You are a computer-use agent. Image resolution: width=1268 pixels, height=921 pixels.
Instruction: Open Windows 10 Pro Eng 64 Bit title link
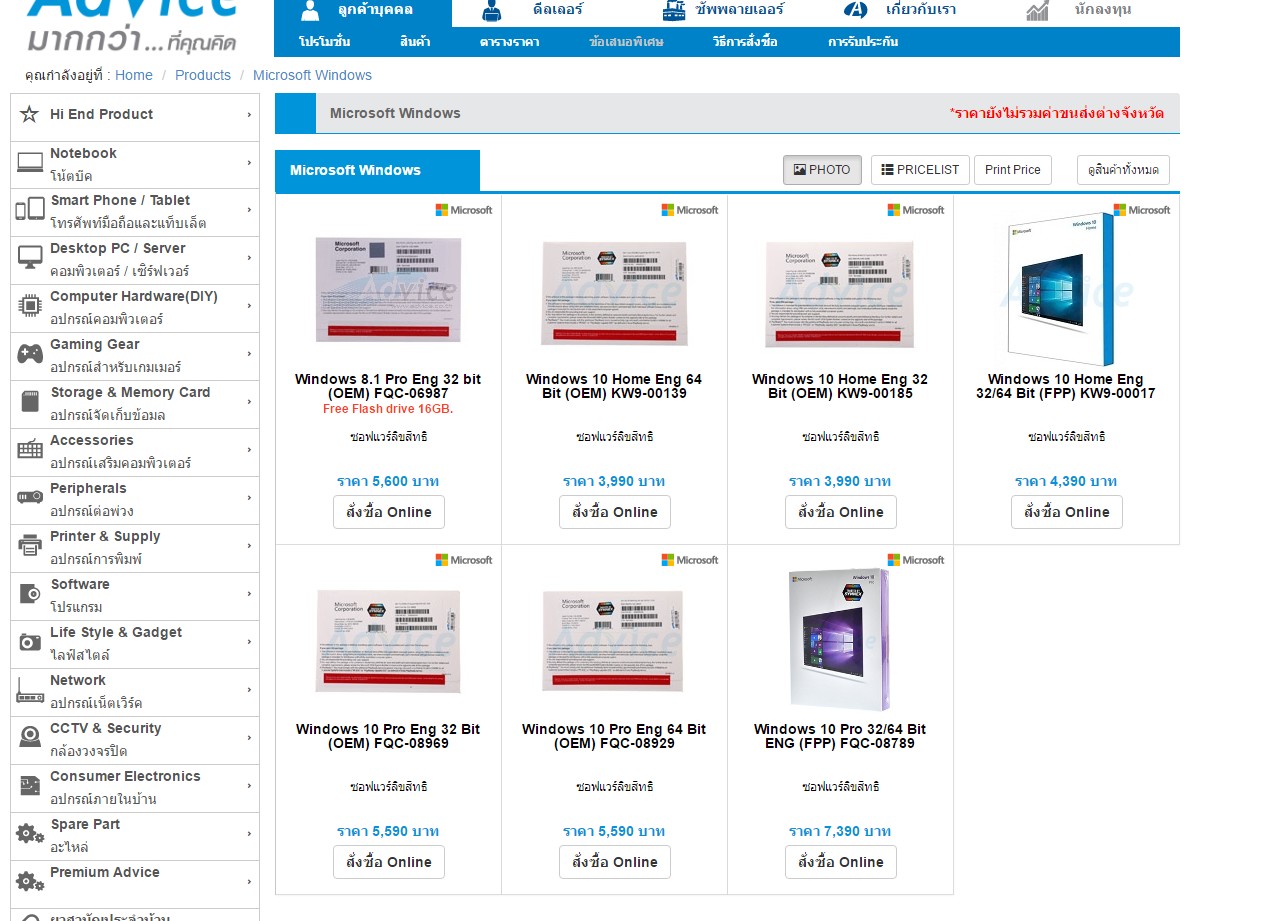(614, 736)
